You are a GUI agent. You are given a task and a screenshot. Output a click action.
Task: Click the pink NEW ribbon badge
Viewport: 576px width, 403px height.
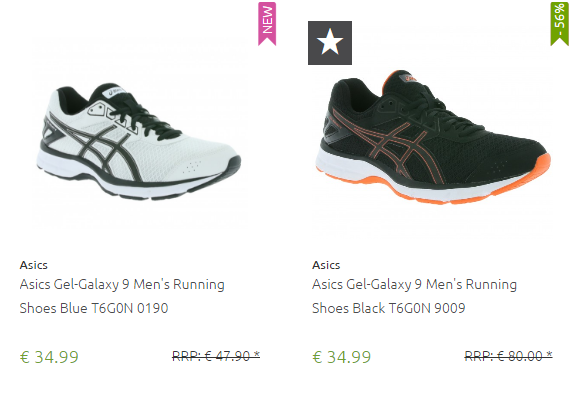pyautogui.click(x=267, y=24)
